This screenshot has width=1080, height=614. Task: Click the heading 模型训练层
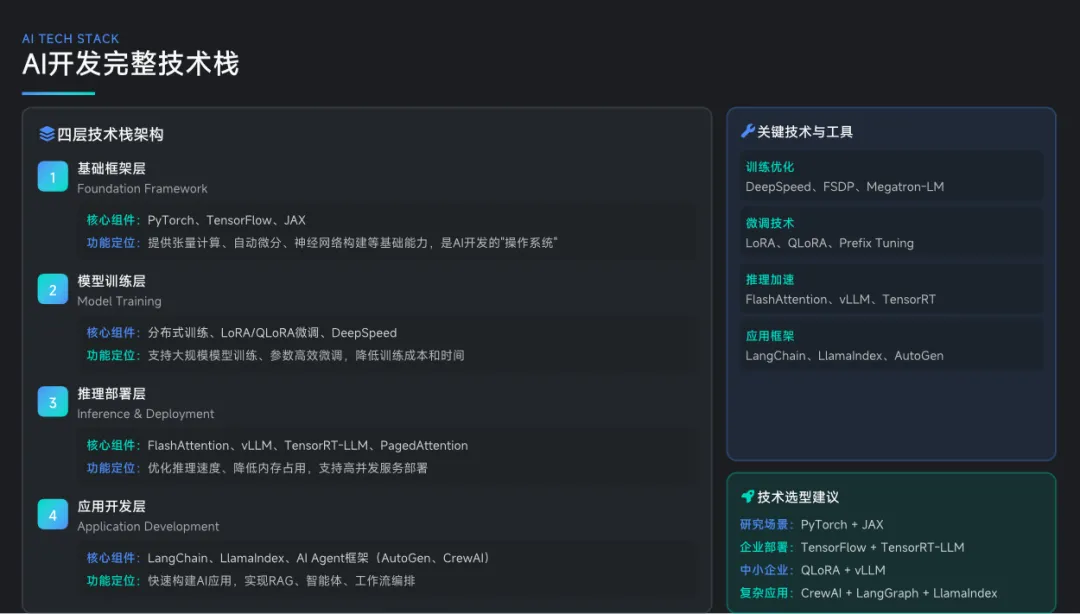111,281
